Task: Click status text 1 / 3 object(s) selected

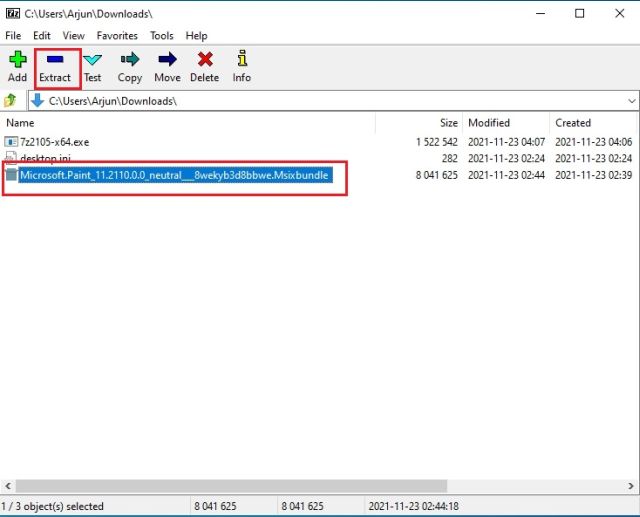Action: tap(53, 506)
